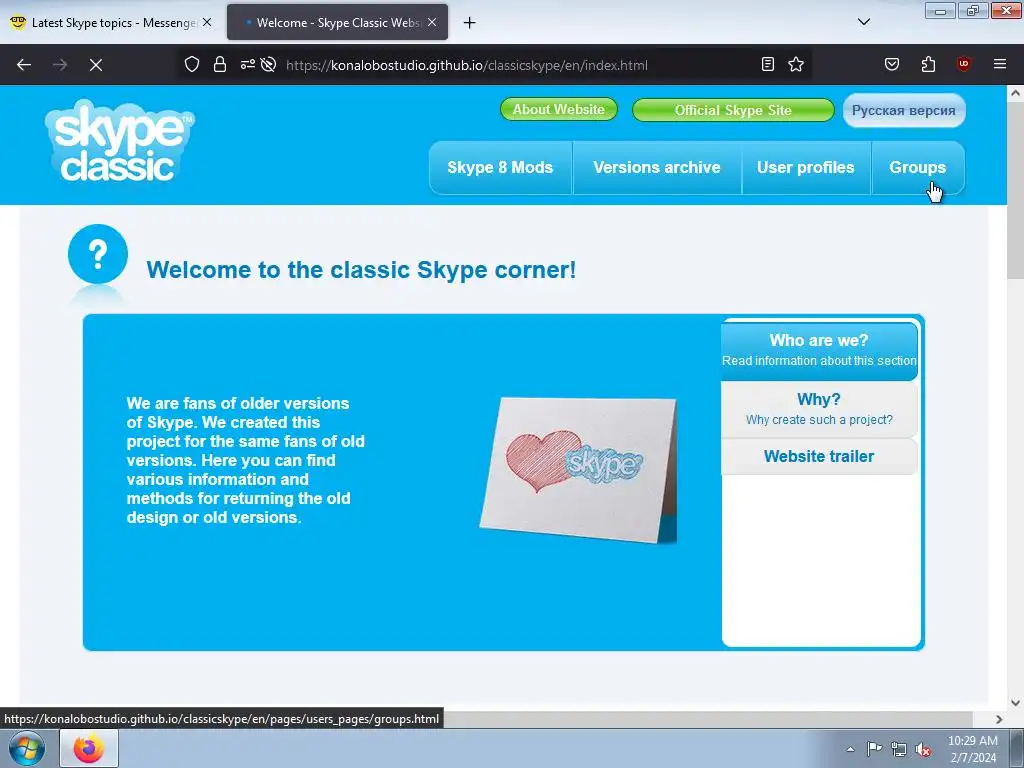Switch to Русская версия language
The image size is (1024, 768).
(x=904, y=110)
